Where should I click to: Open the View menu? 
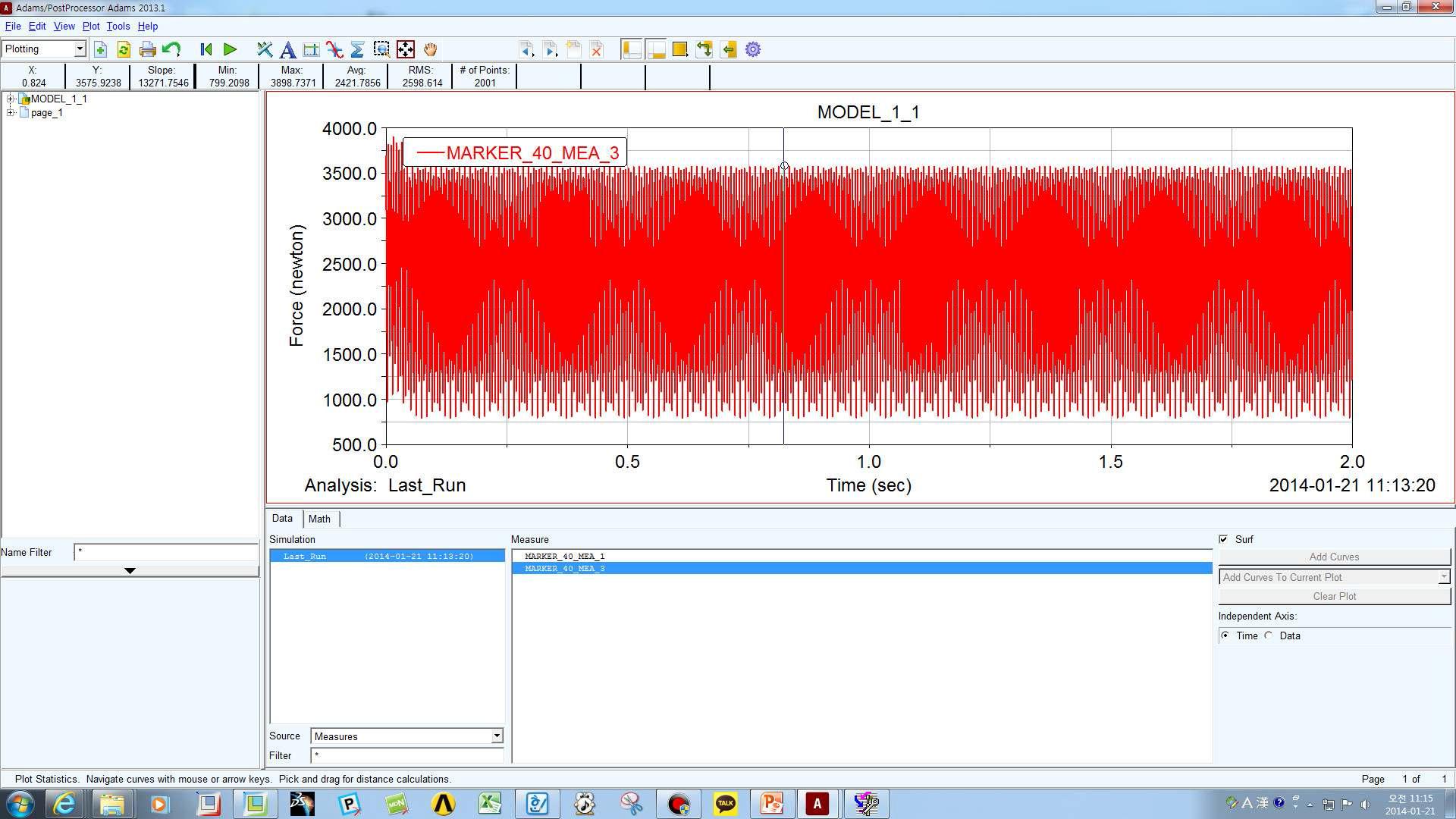click(x=64, y=26)
